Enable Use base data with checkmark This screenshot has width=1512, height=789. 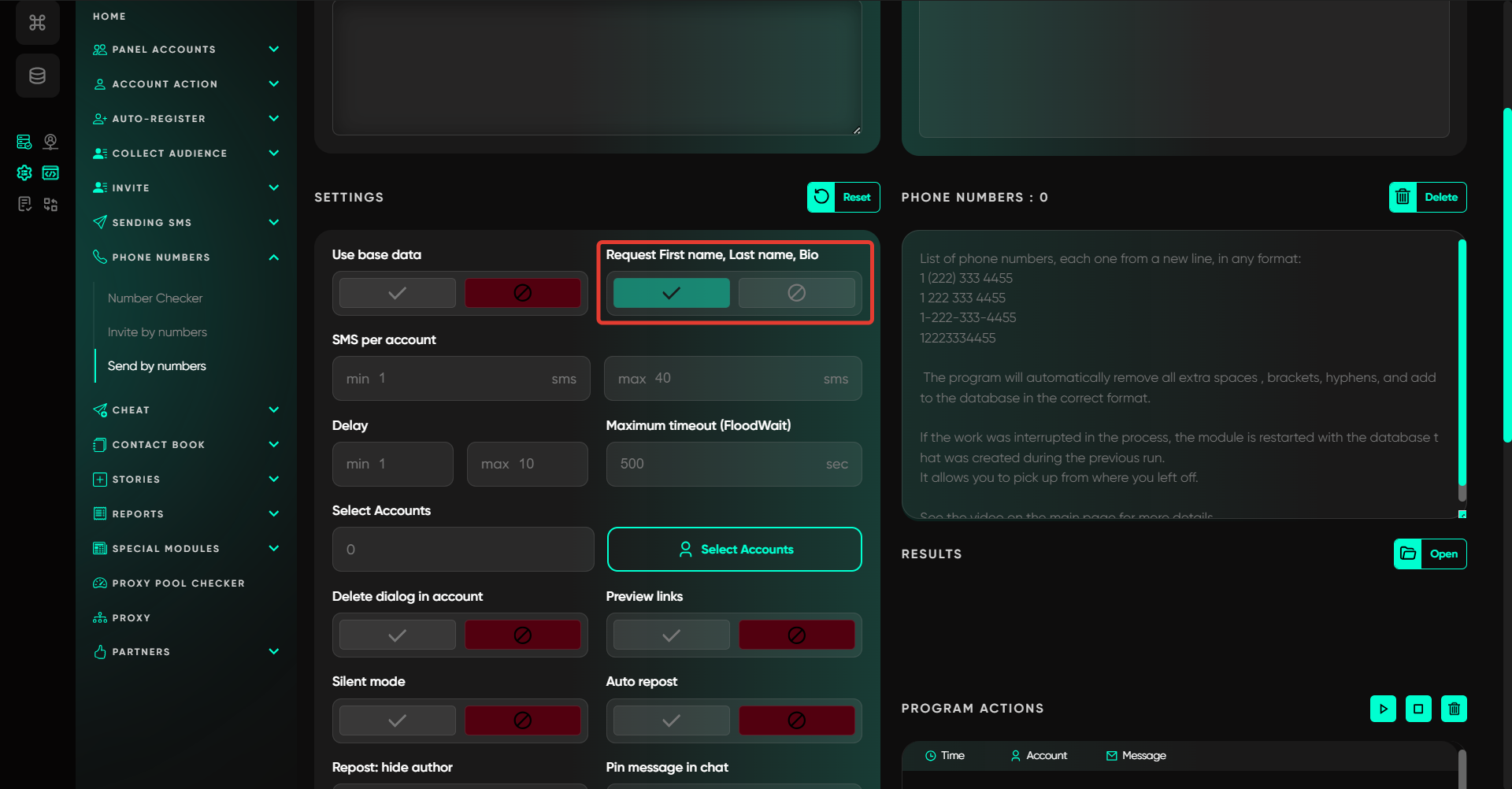click(x=397, y=293)
